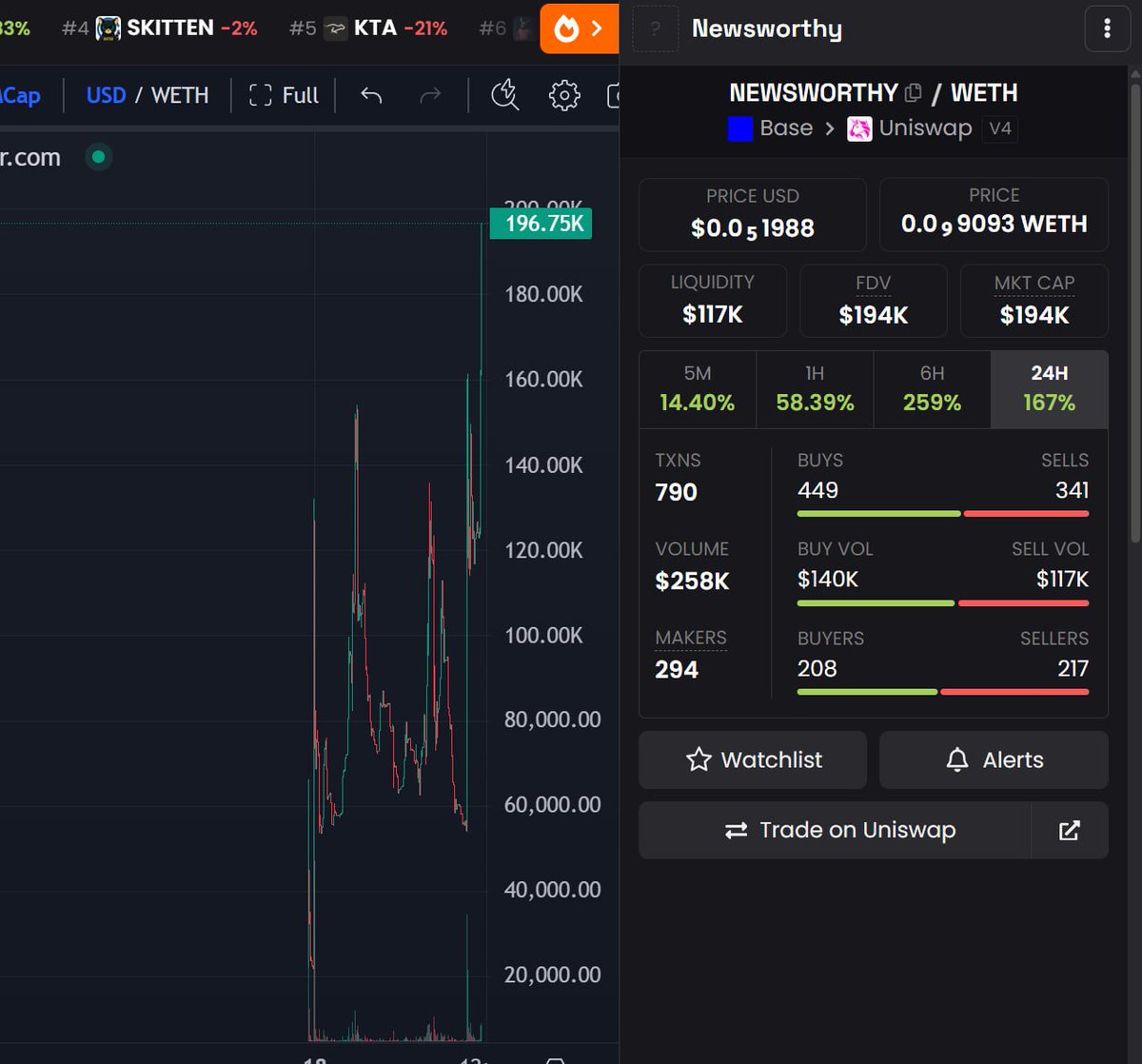Click the FDV $194K box
Viewport: 1142px width, 1064px height.
click(874, 301)
